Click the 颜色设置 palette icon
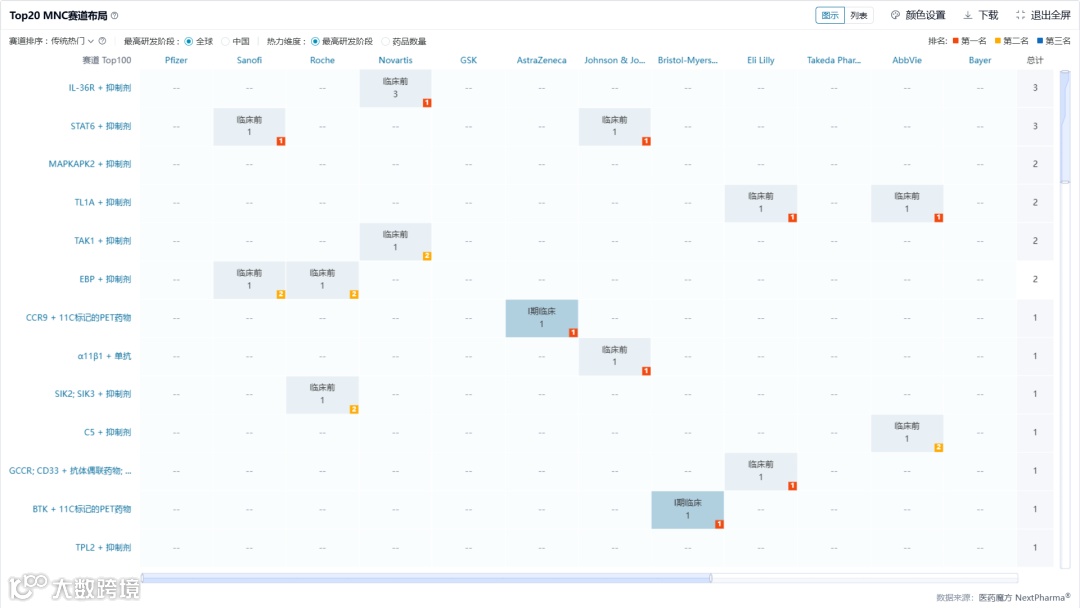The image size is (1080, 608). (x=895, y=15)
